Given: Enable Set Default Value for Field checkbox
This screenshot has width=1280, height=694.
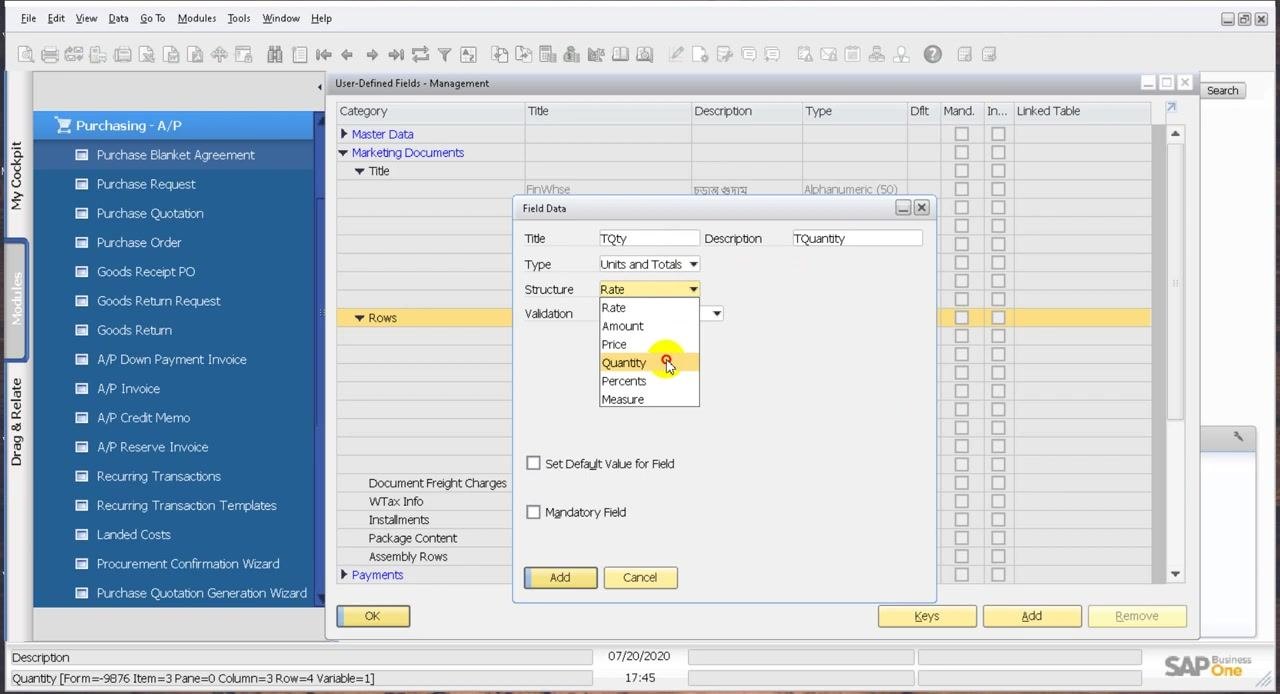Looking at the screenshot, I should click(x=534, y=463).
